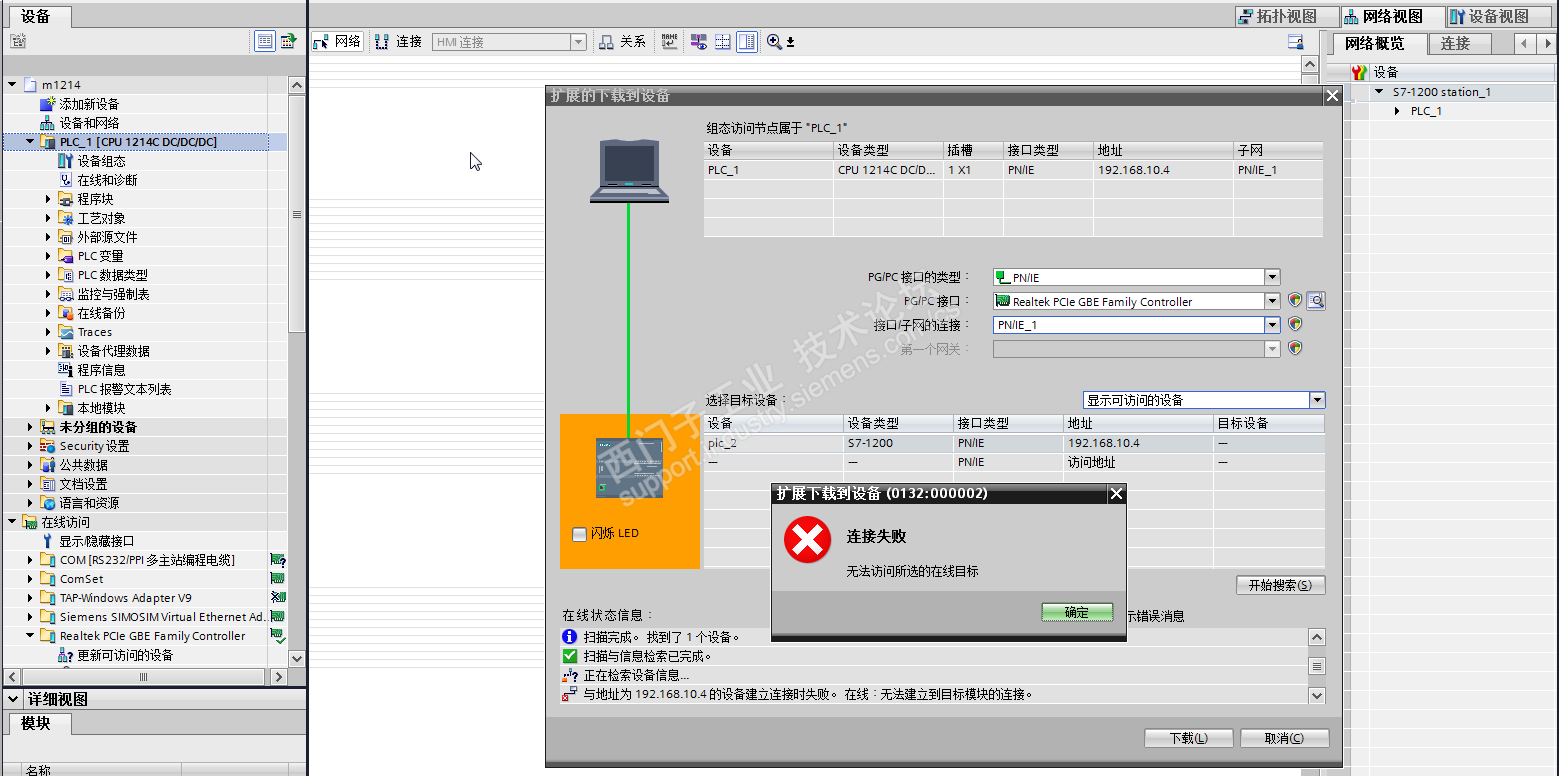Click the 更新可访问的设备 update accessible devices icon
The height and width of the screenshot is (776, 1559).
(x=66, y=655)
